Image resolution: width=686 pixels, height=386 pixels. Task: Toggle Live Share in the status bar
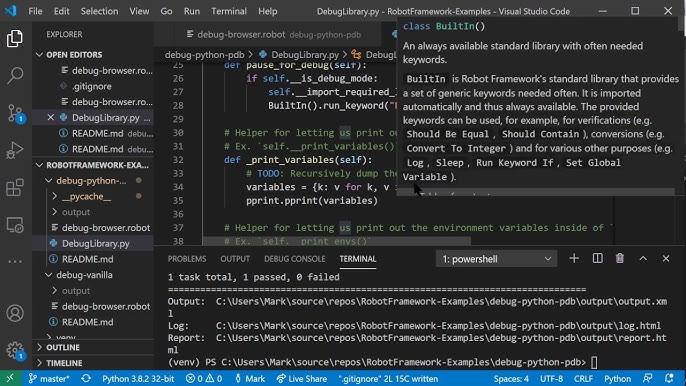[302, 379]
